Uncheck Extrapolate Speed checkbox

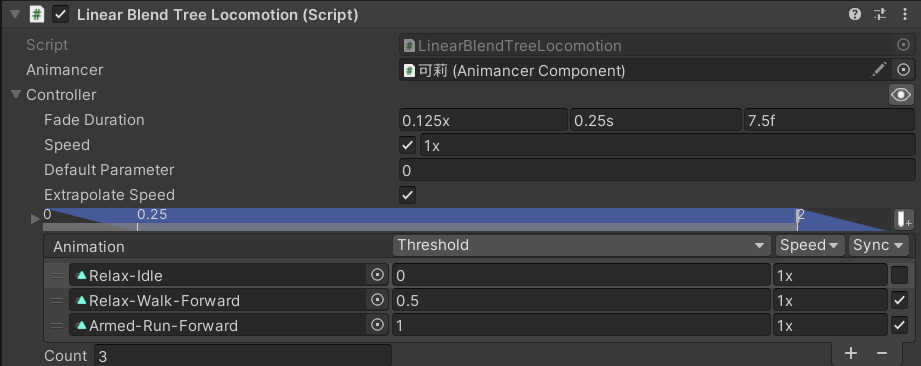(407, 195)
